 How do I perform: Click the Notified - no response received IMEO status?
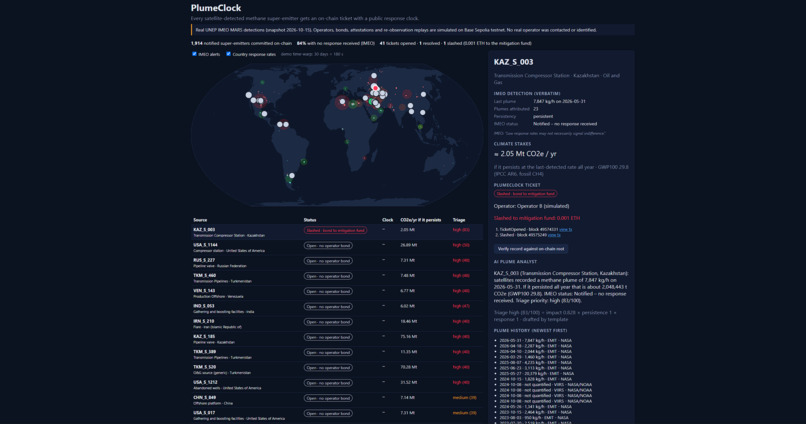565,124
